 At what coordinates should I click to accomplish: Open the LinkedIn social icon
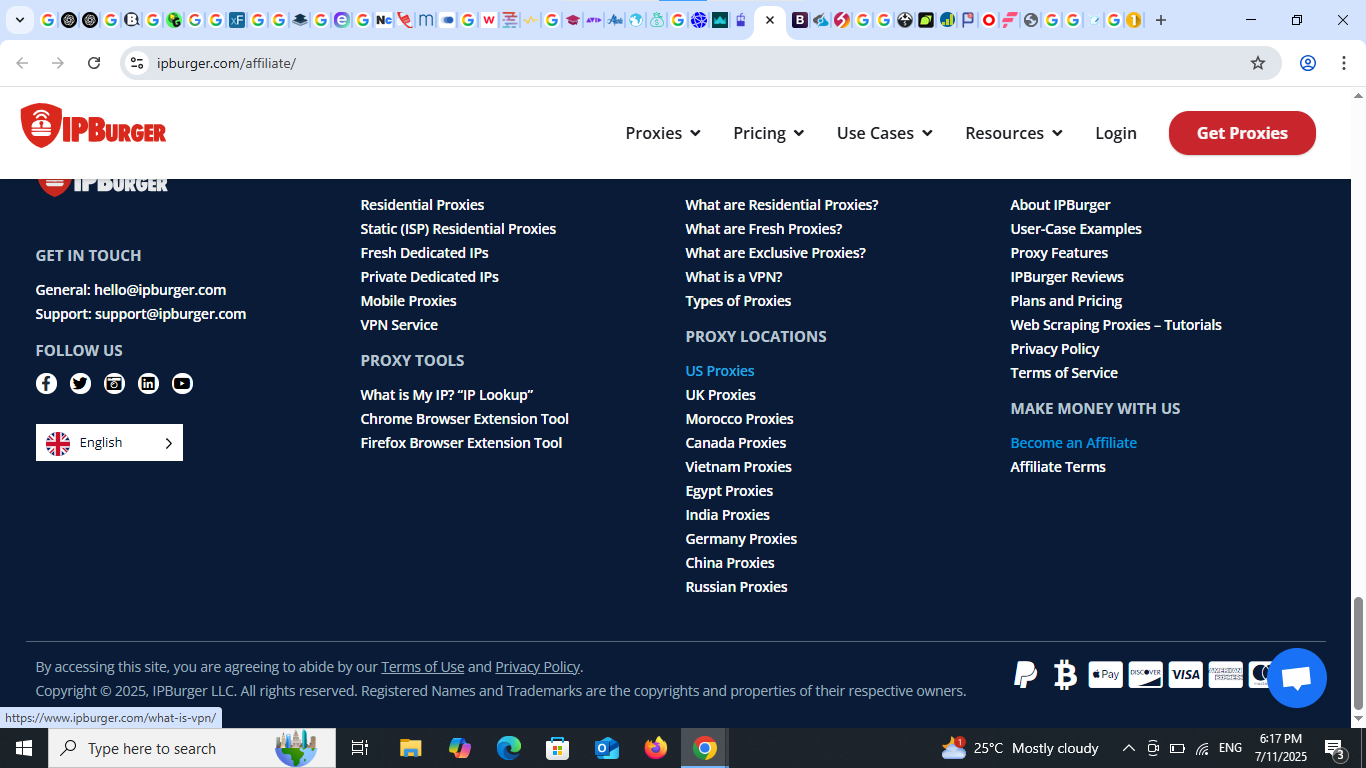(x=148, y=383)
